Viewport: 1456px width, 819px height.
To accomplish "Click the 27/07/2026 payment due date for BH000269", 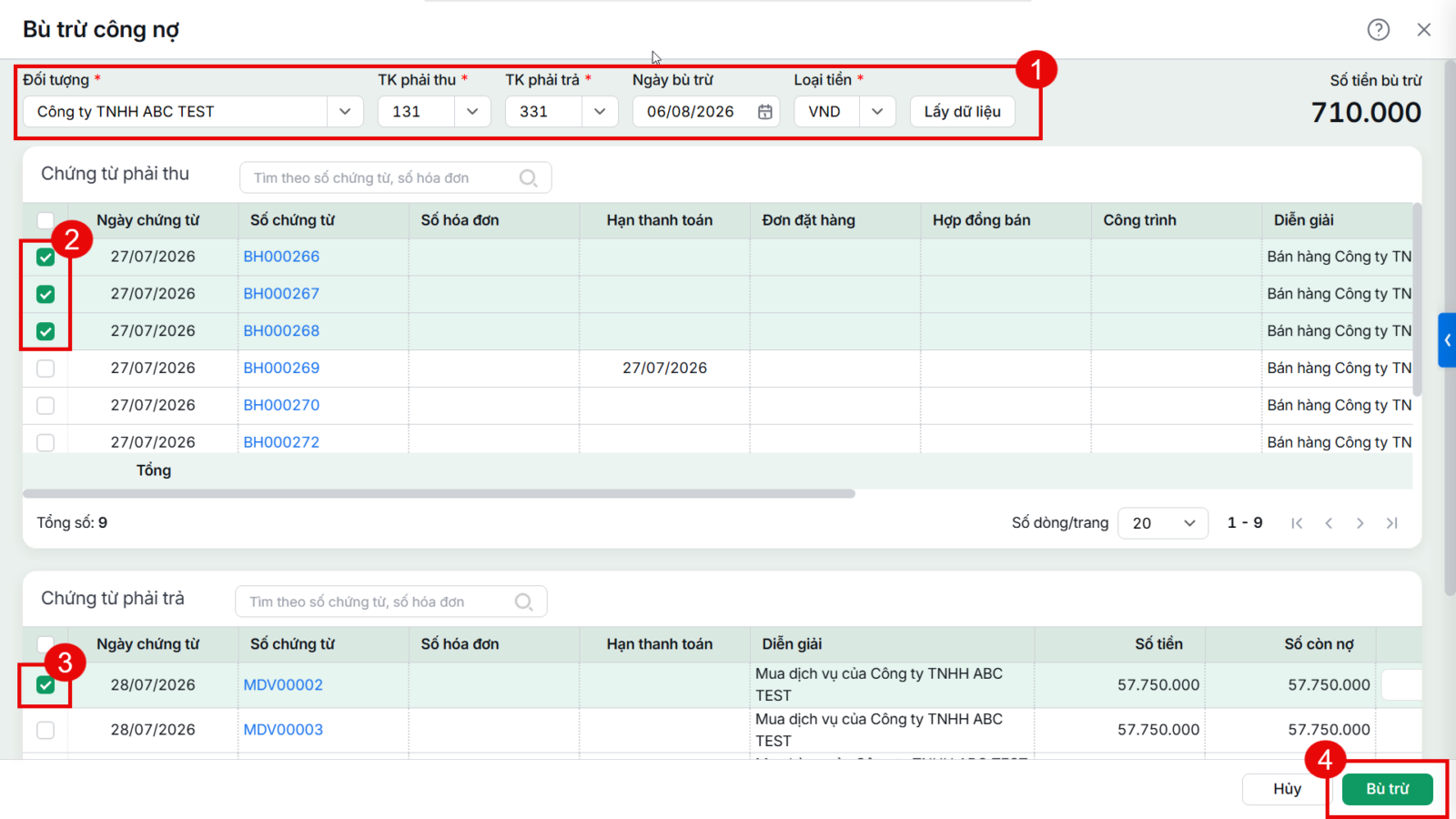I will point(664,369).
